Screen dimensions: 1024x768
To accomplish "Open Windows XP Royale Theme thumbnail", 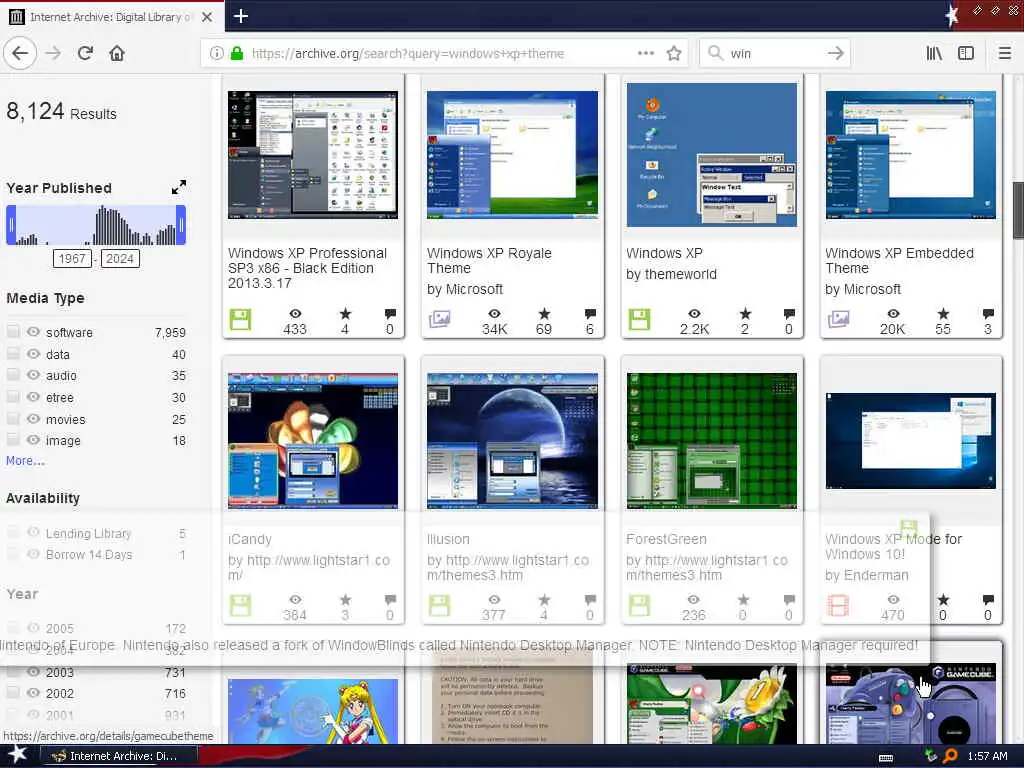I will (x=512, y=155).
